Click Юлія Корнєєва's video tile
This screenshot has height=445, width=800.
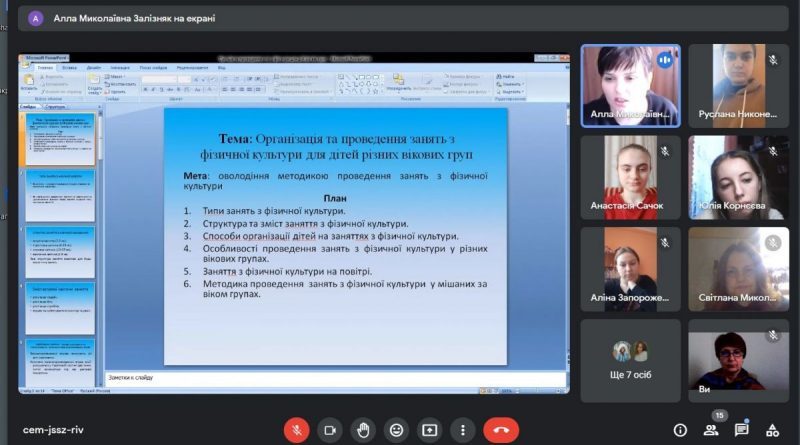tap(738, 178)
